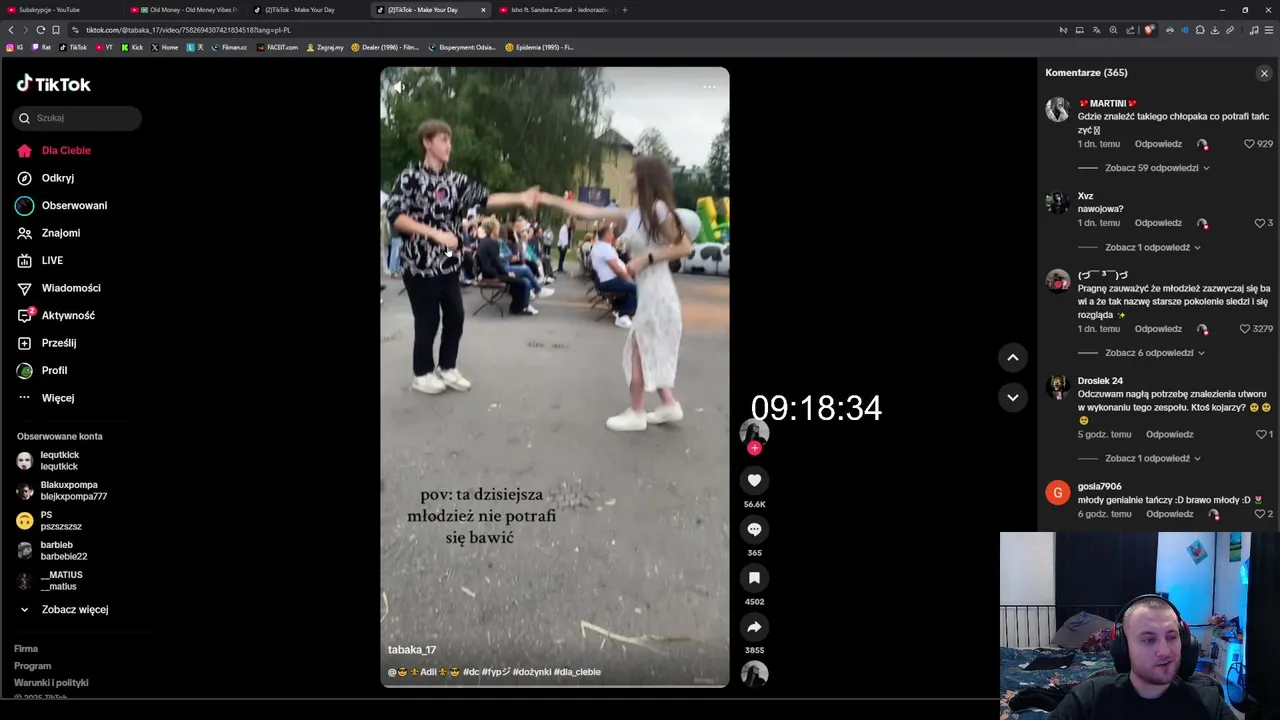Bookmark the video with 4502 saves

click(754, 578)
